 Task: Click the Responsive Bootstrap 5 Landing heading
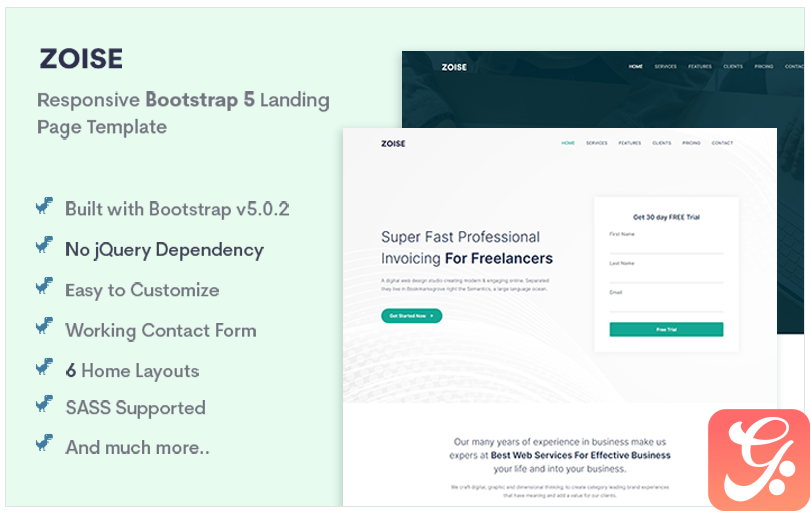[183, 113]
